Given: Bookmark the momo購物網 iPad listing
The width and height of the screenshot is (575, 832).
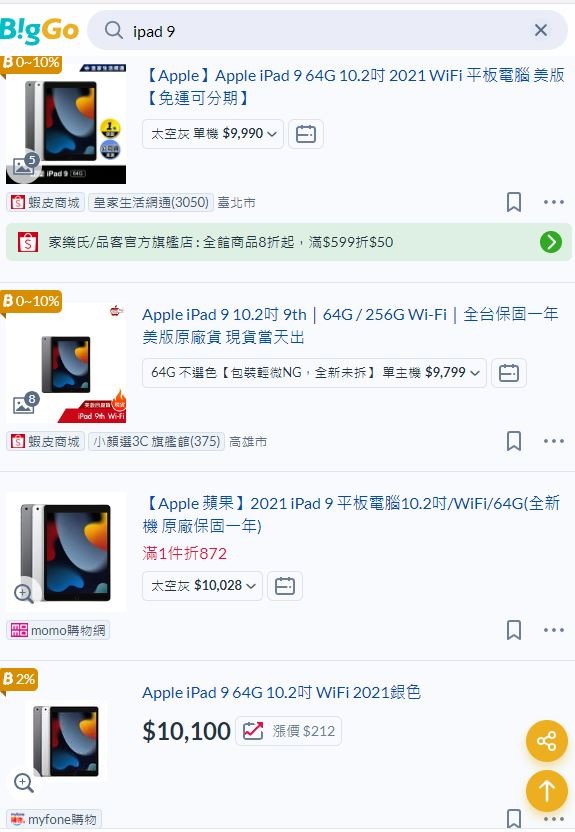Looking at the screenshot, I should [x=513, y=630].
